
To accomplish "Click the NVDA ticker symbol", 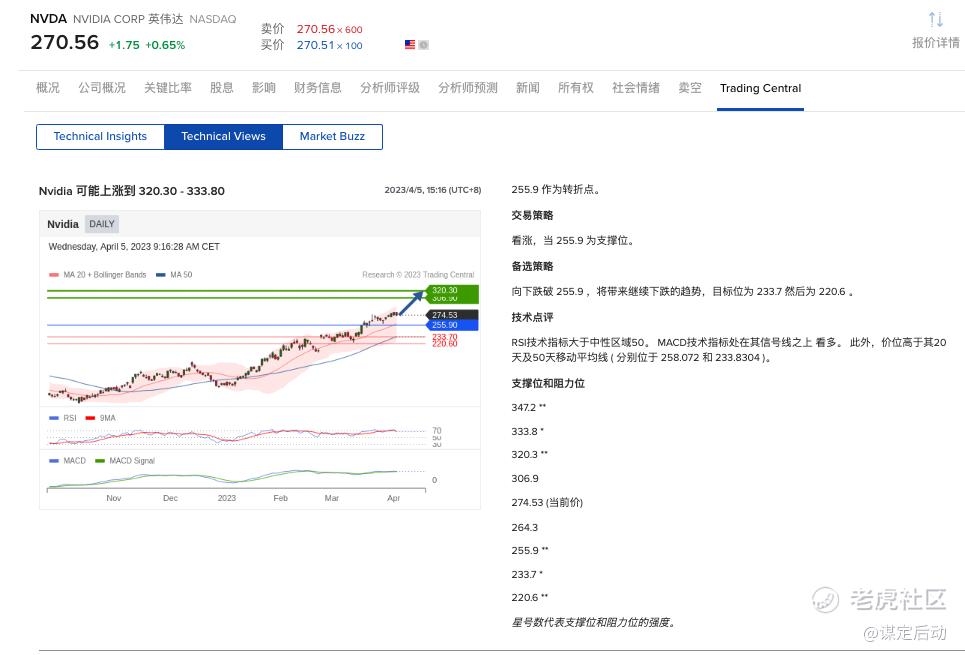I will (48, 19).
